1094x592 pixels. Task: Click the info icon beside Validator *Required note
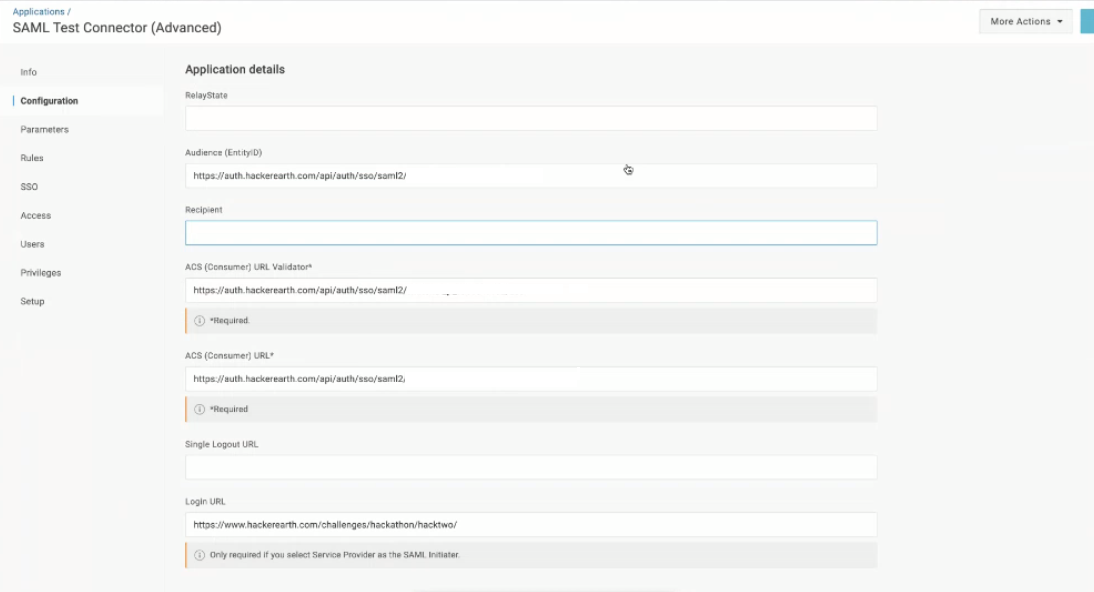200,320
